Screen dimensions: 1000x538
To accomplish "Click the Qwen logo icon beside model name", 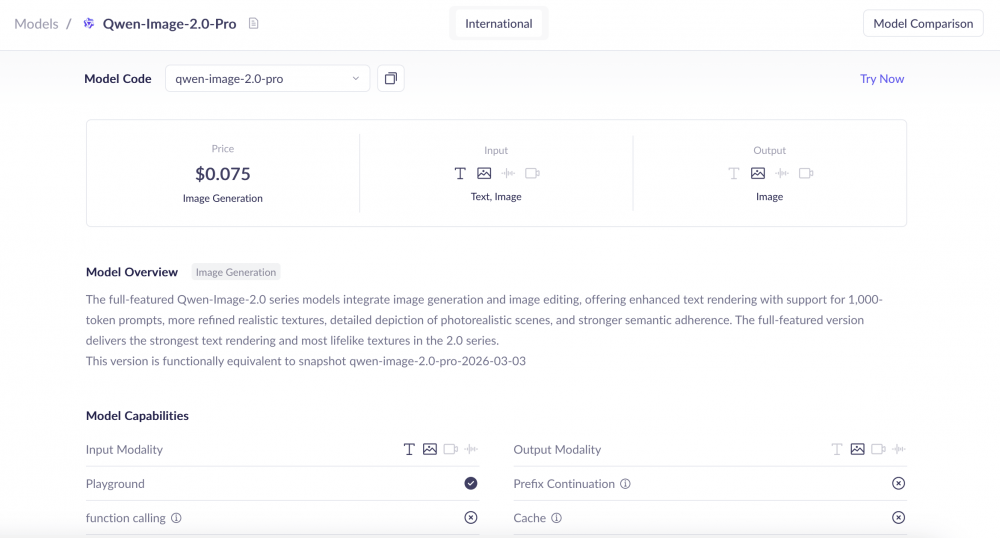I will tap(89, 24).
